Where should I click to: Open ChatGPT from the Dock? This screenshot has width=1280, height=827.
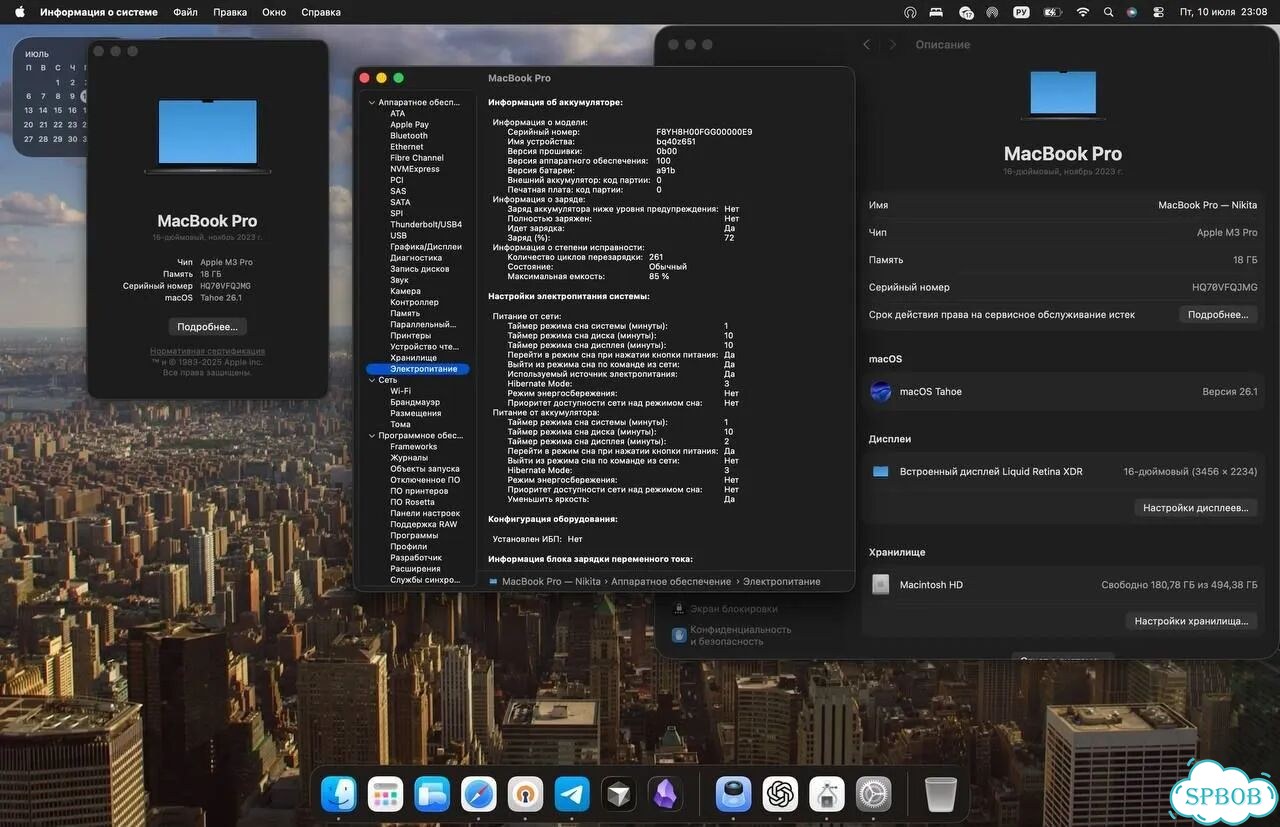coord(780,794)
